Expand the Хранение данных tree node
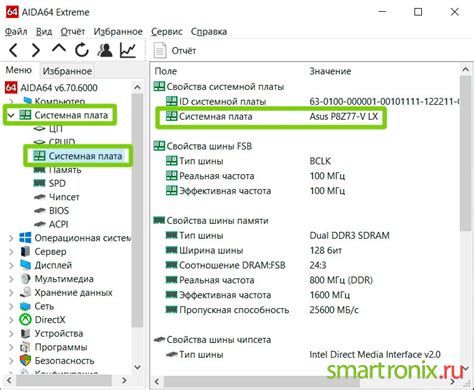Viewport: 474px width, 390px height. click(x=11, y=293)
